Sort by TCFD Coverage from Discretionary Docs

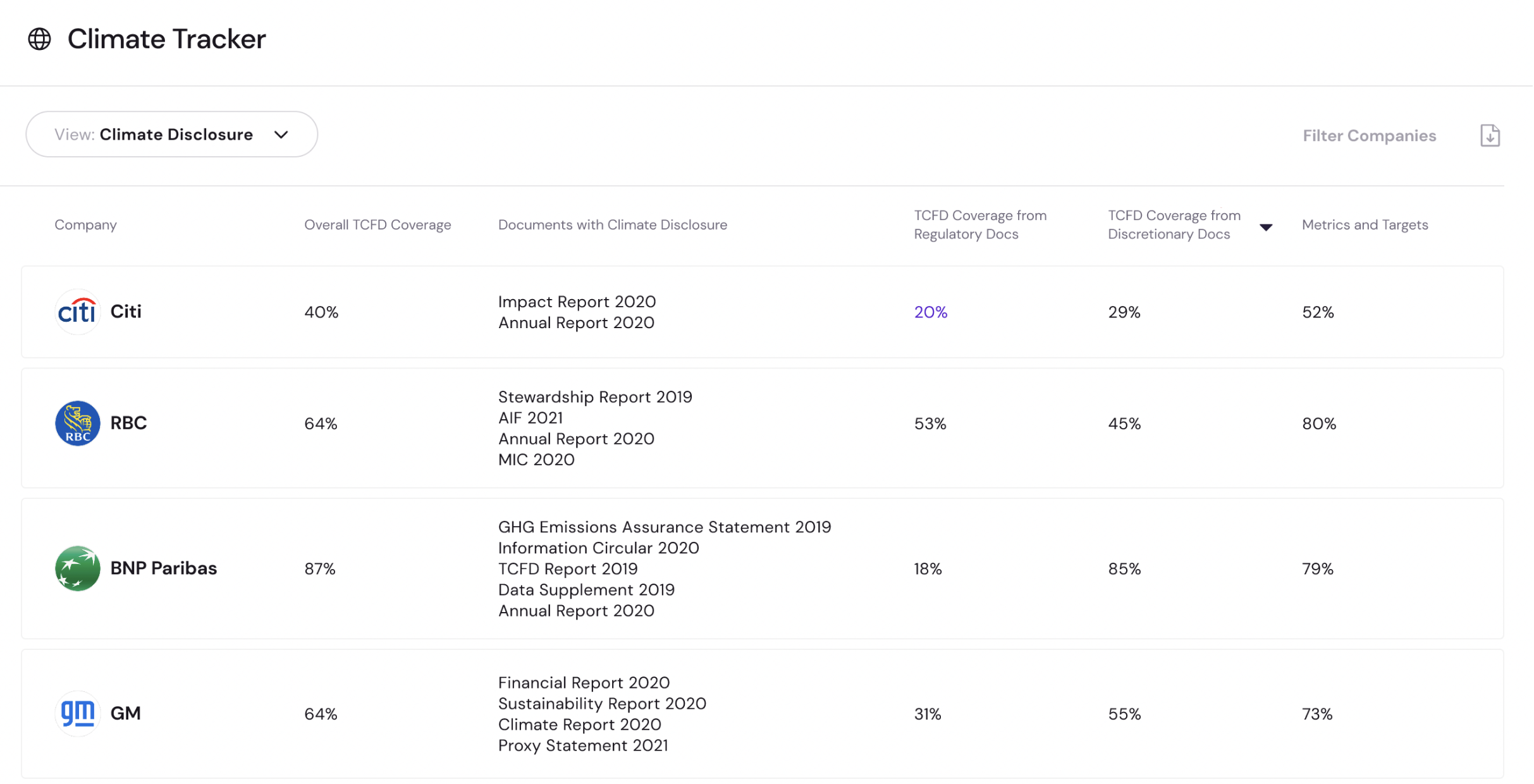pos(1174,224)
